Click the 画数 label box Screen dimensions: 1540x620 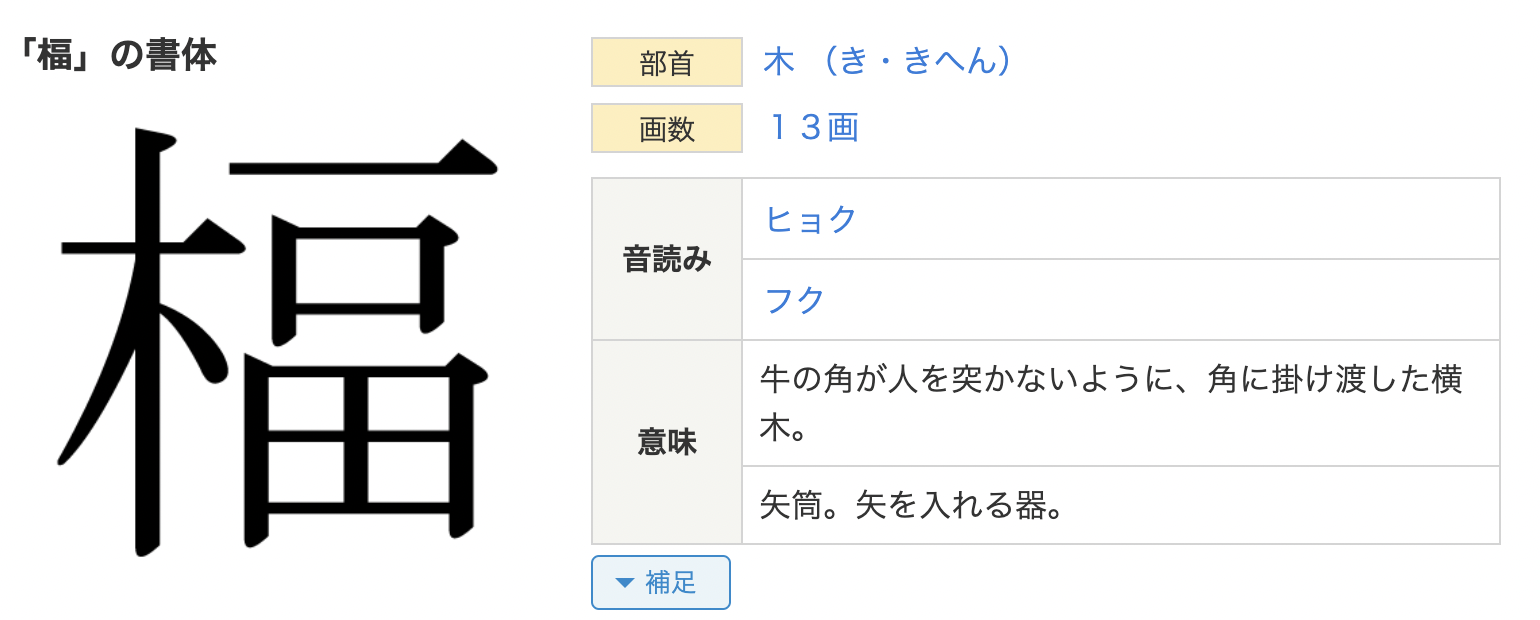click(x=666, y=128)
